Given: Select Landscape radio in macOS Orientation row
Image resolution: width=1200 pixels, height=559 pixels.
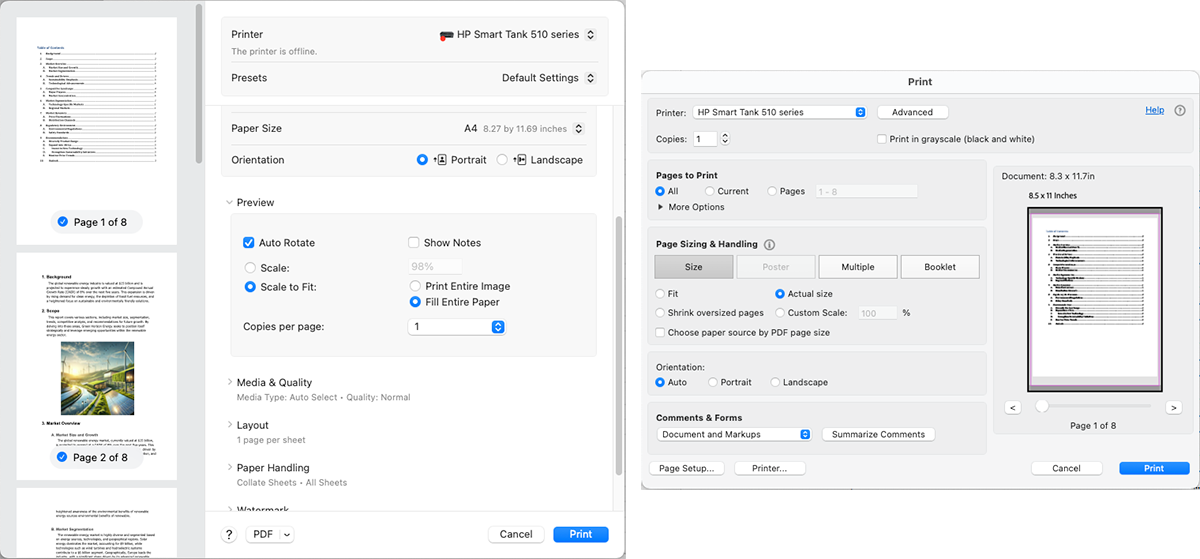Looking at the screenshot, I should click(x=502, y=160).
